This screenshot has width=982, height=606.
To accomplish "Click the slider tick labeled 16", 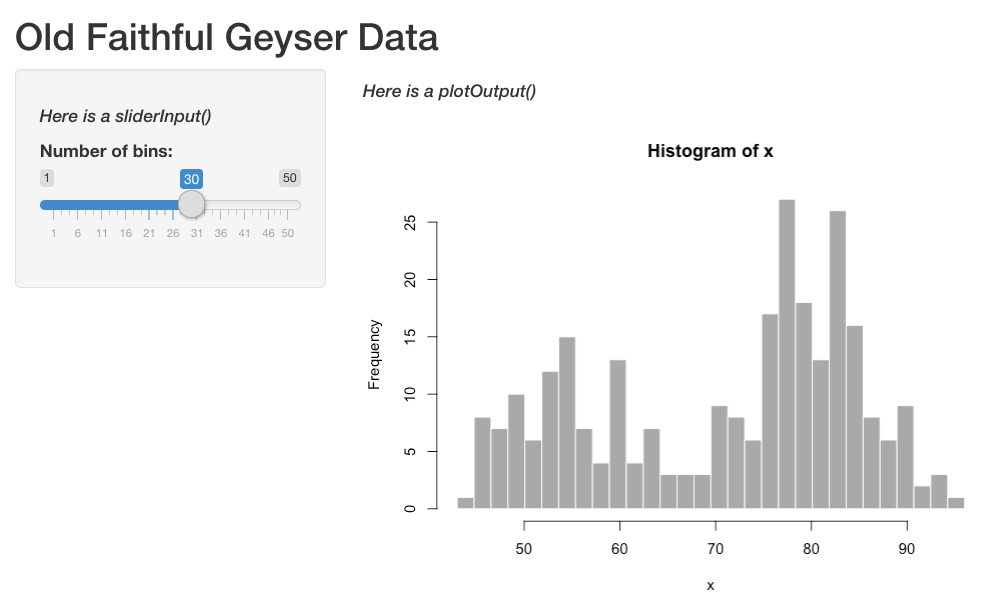I will 125,233.
